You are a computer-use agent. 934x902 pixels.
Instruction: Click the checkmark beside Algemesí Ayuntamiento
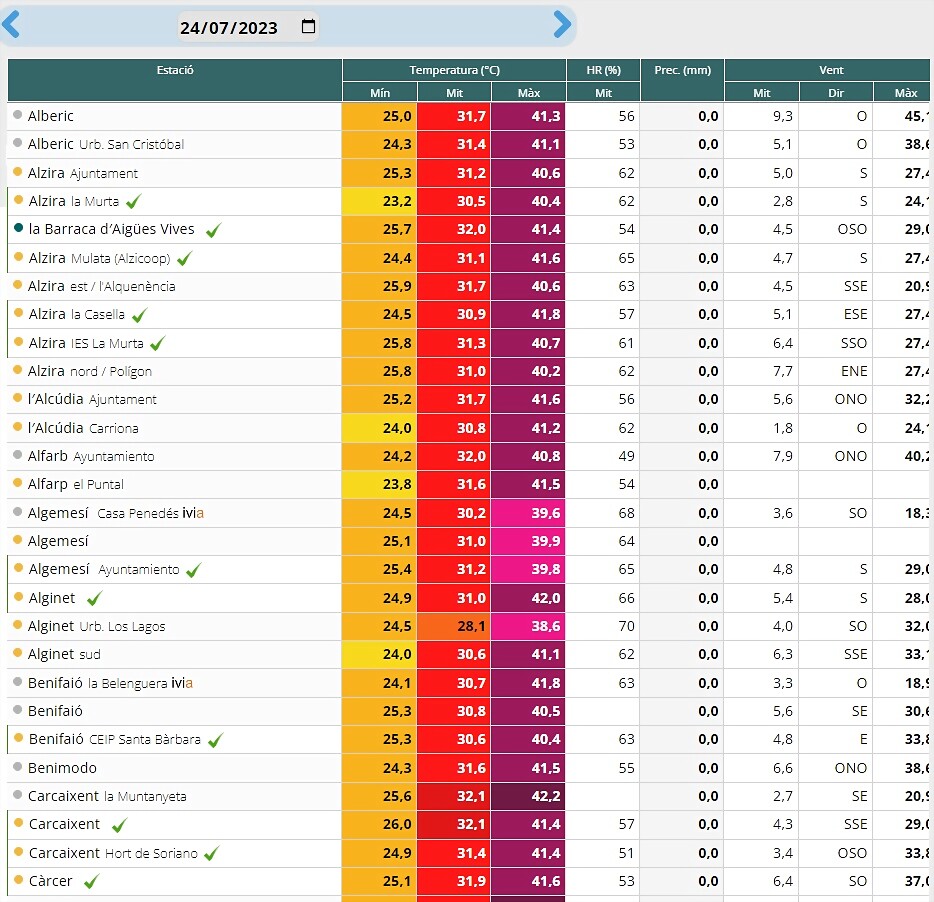click(194, 570)
